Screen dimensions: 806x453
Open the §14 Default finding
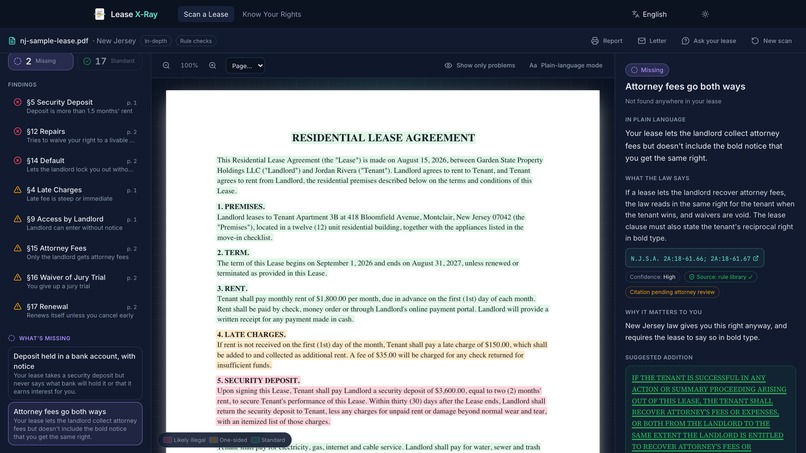[x=75, y=165]
